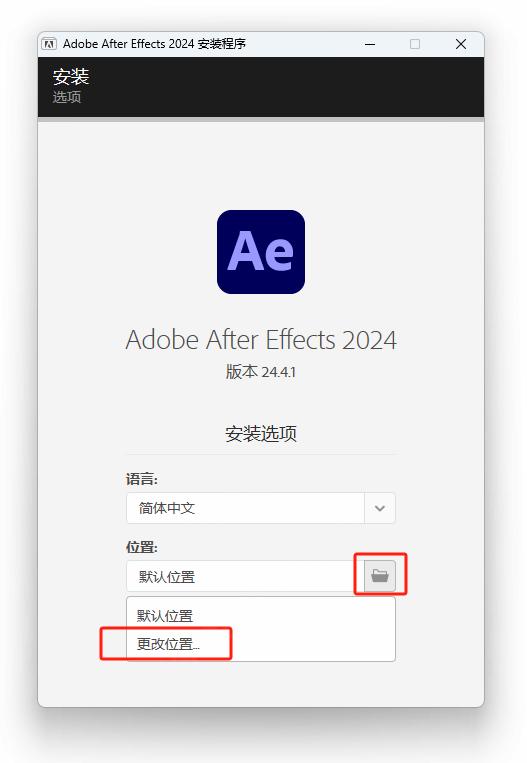Click the Ae After Effects logo
527x763 pixels.
[261, 252]
